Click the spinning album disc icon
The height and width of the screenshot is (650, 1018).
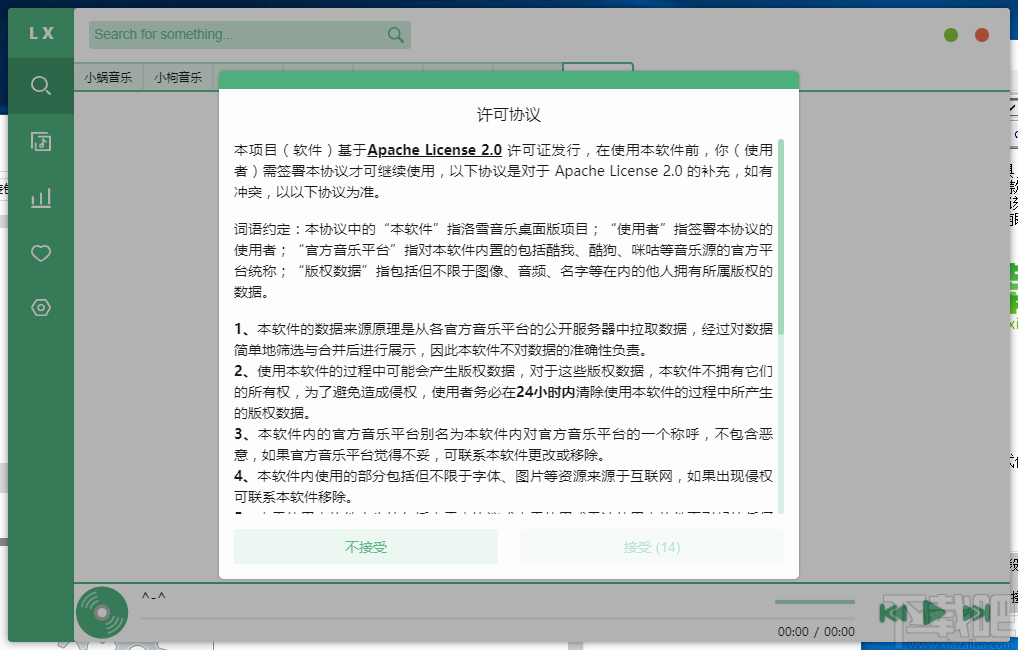[103, 613]
